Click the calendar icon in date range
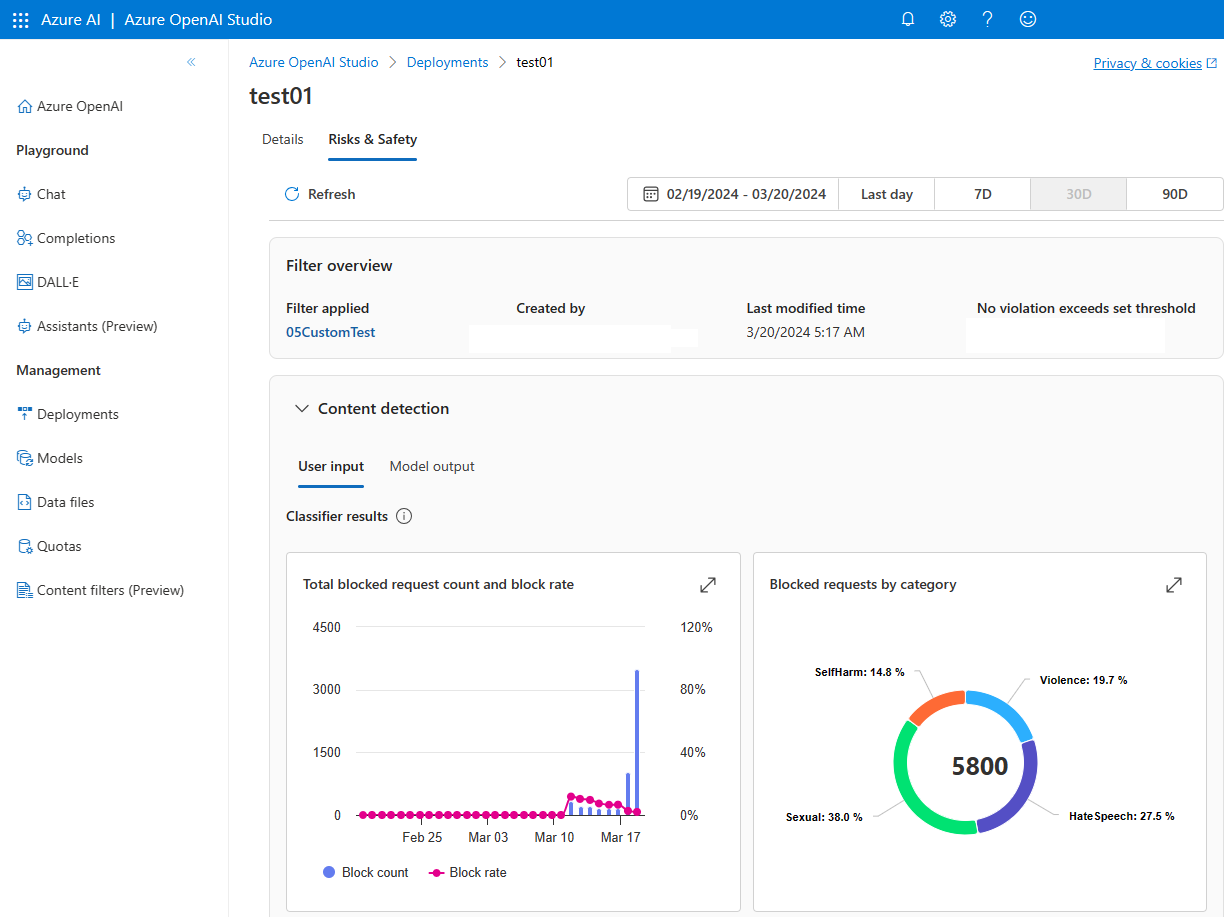This screenshot has width=1224, height=917. 651,194
